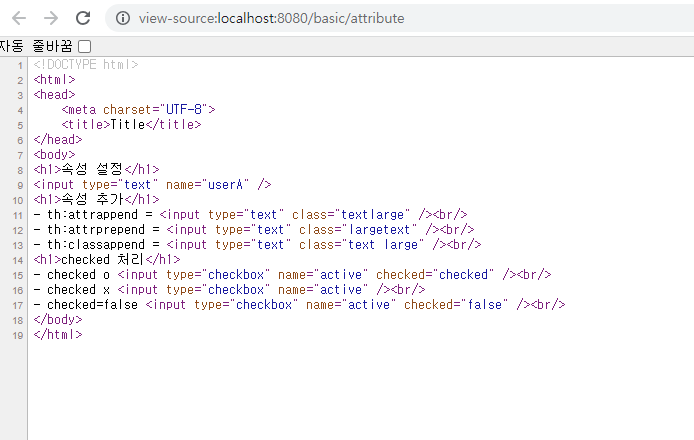Click the <h1>속성 추가</h1> line
The height and width of the screenshot is (440, 694).
96,200
